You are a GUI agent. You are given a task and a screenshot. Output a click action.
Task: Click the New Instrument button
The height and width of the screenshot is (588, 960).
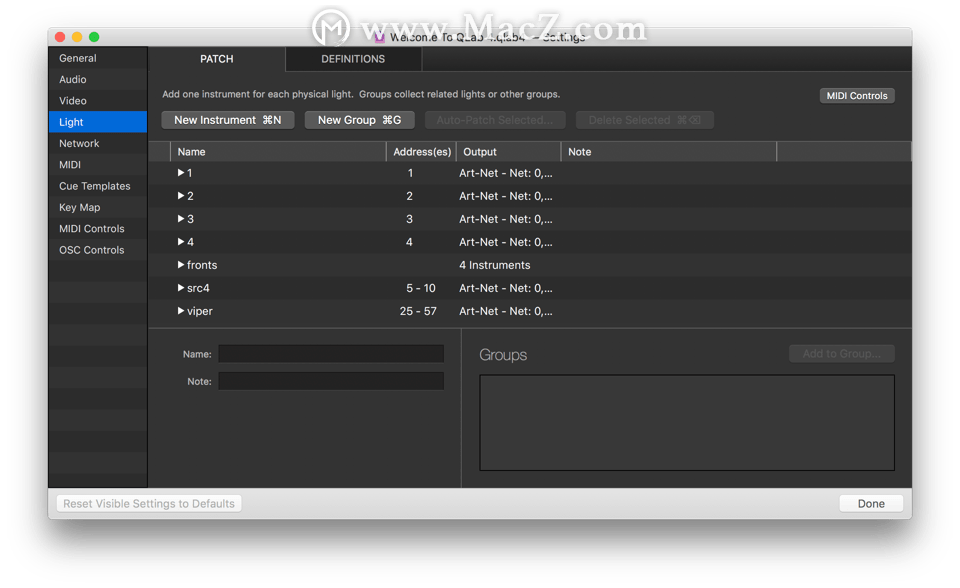(227, 120)
